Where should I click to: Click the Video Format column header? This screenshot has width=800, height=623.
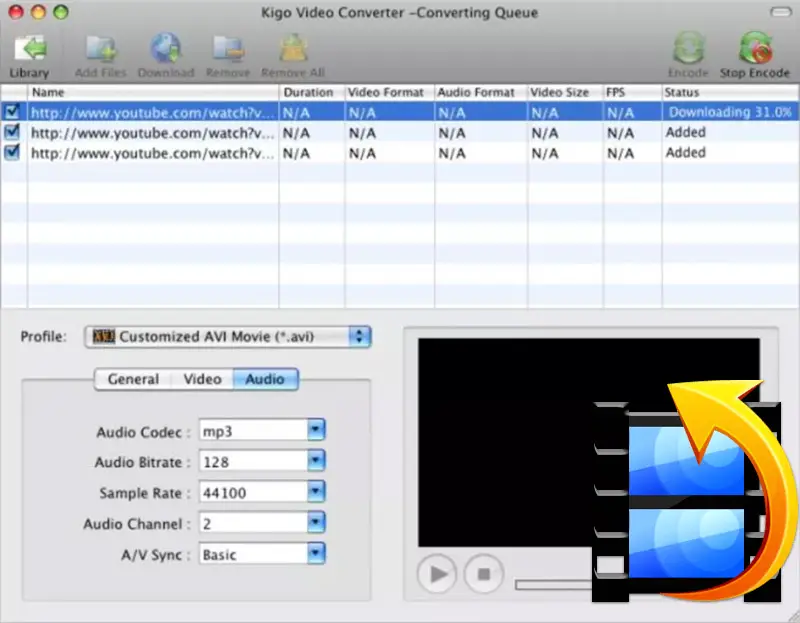point(390,92)
